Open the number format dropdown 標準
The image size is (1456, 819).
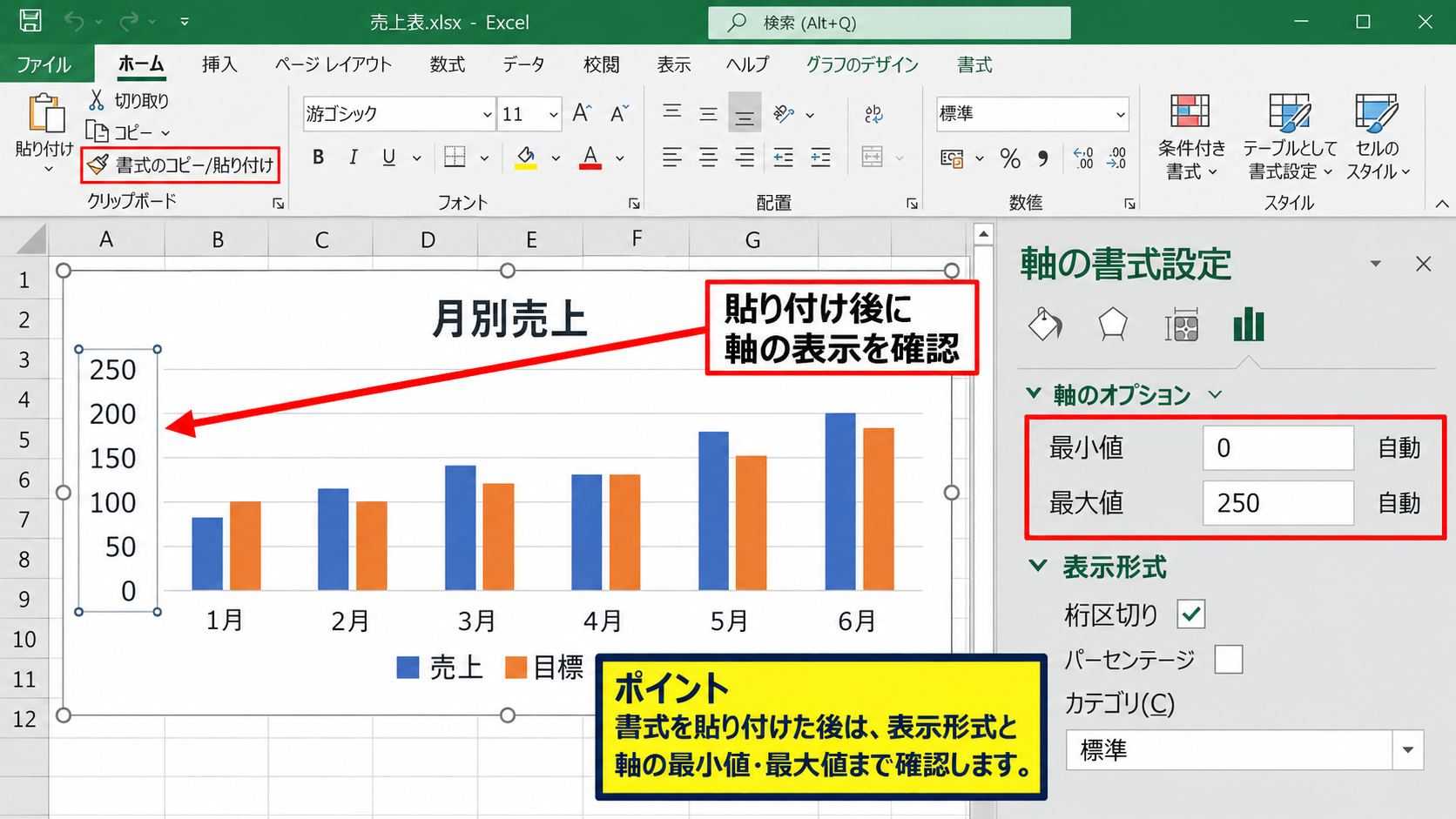click(1120, 114)
